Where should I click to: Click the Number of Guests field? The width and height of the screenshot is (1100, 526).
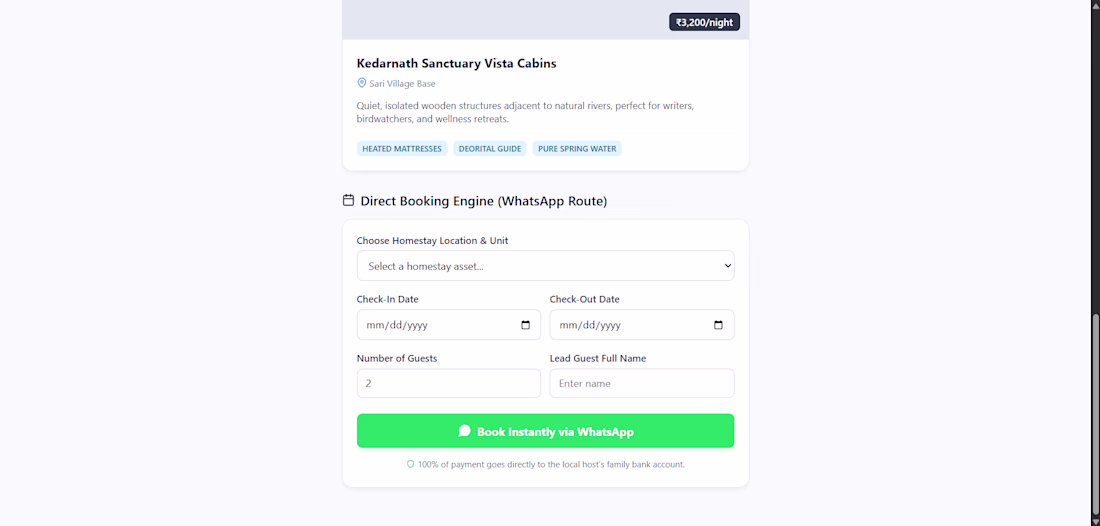(448, 384)
